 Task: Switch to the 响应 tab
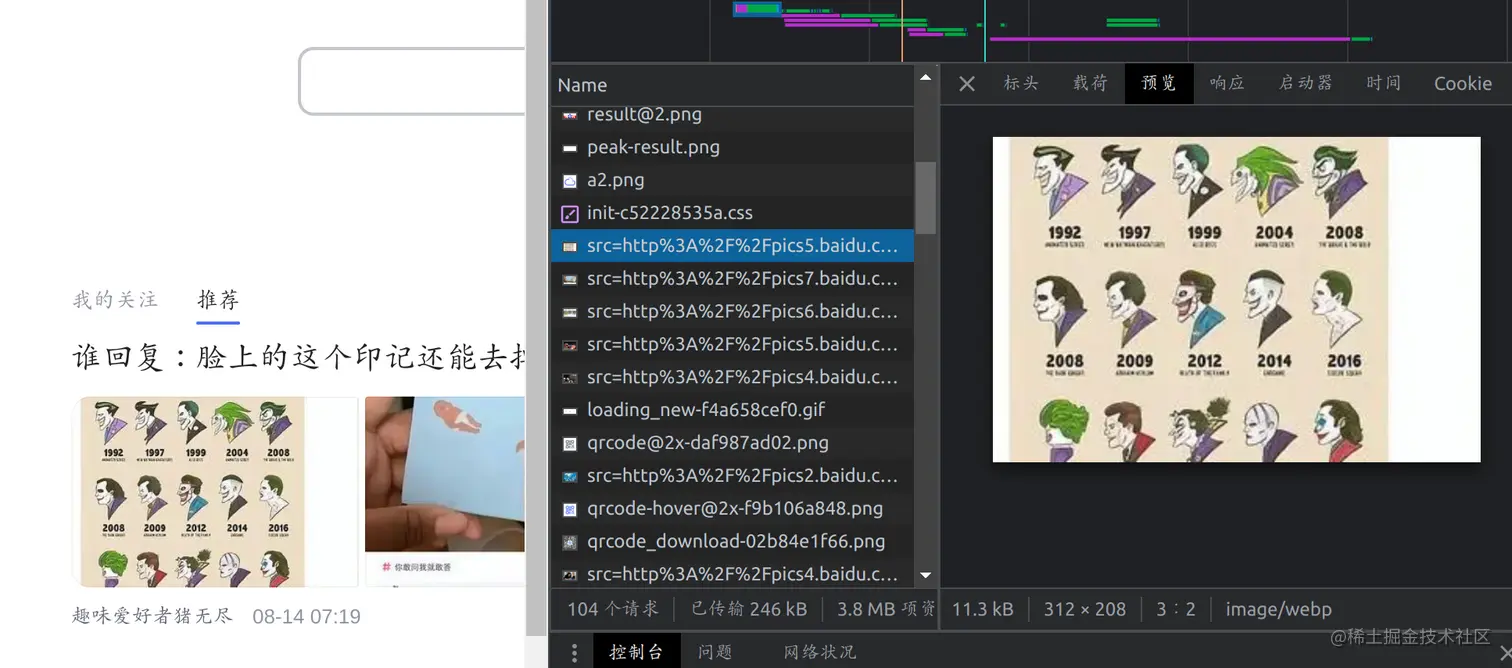click(1226, 84)
